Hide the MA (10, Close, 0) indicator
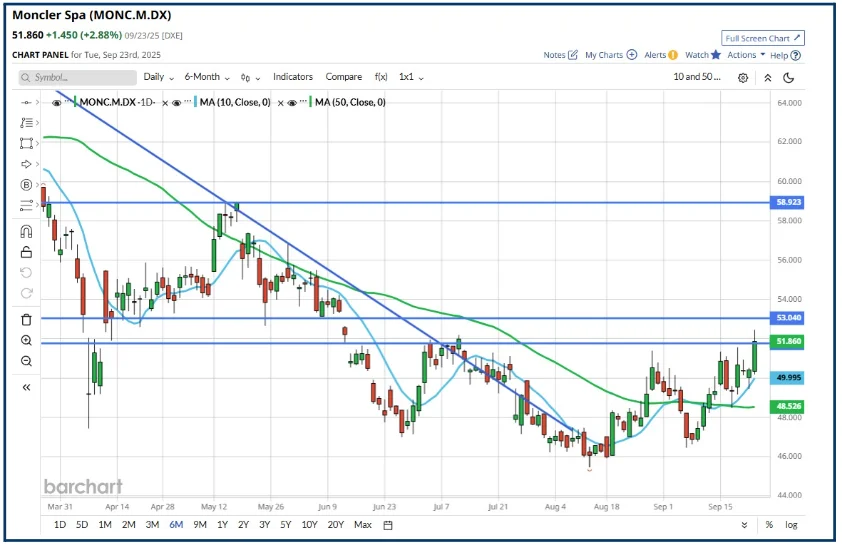Screen dimensions: 842x545 coord(176,103)
